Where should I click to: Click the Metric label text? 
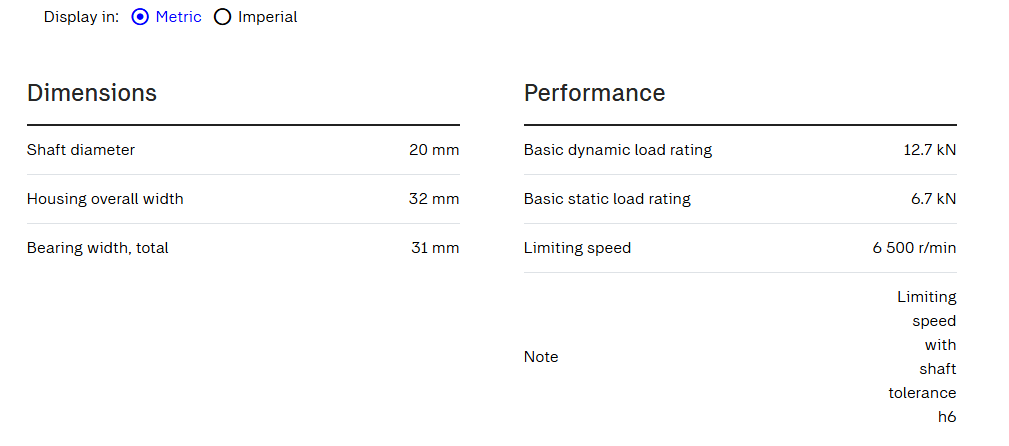point(178,17)
